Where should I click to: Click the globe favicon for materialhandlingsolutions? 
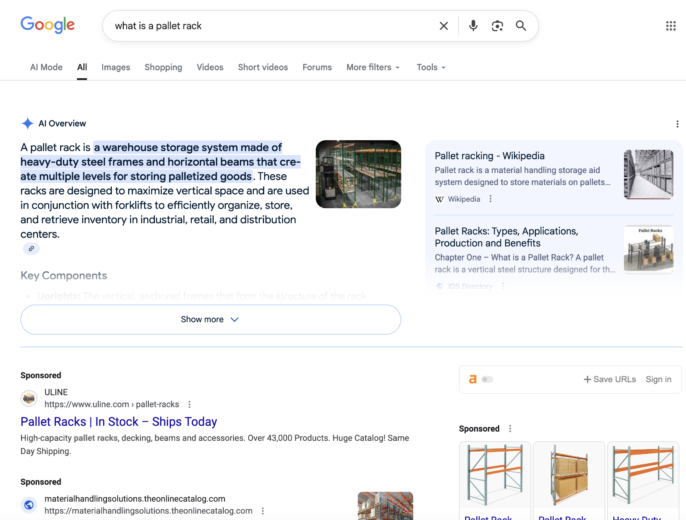tap(29, 505)
